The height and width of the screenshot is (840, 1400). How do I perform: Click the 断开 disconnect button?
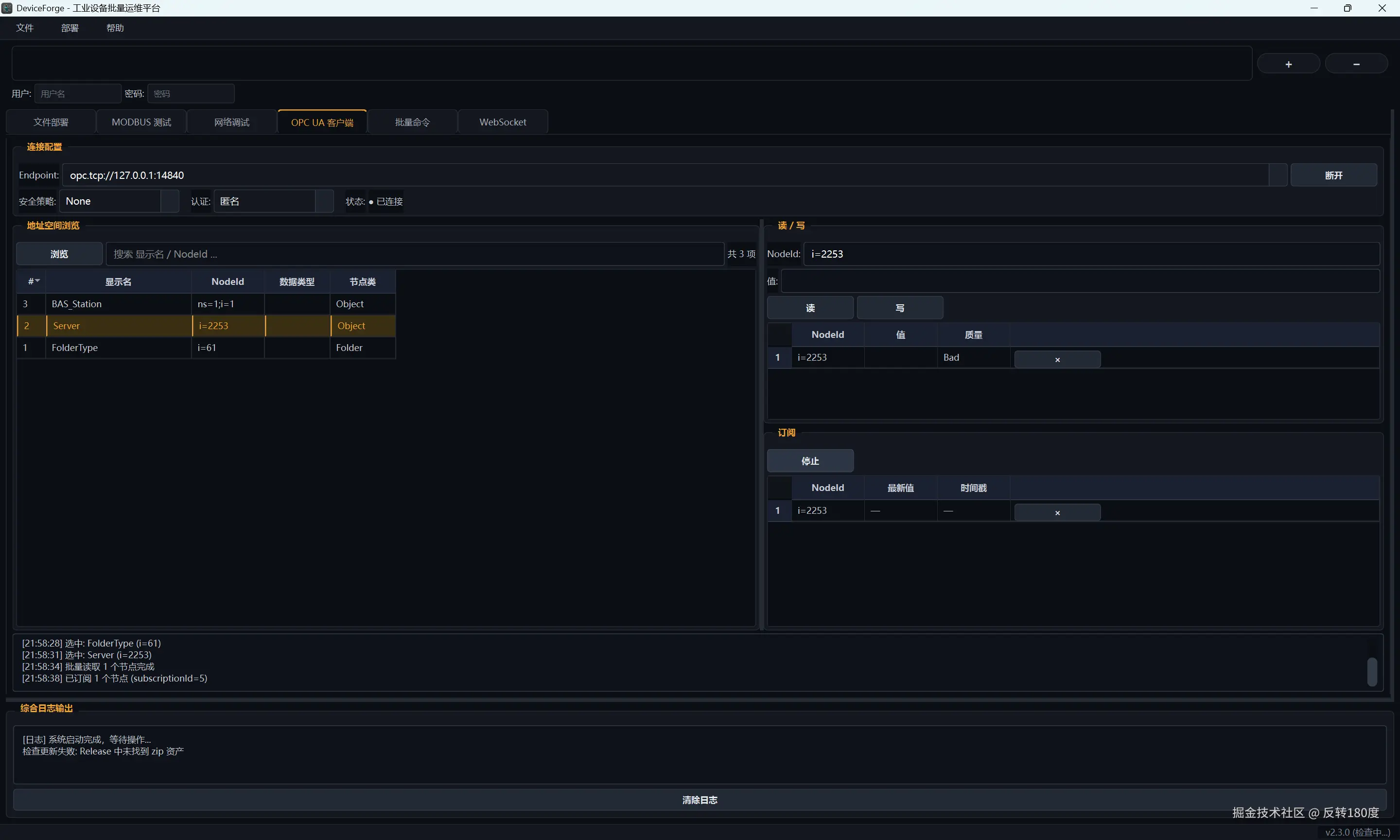(1334, 175)
